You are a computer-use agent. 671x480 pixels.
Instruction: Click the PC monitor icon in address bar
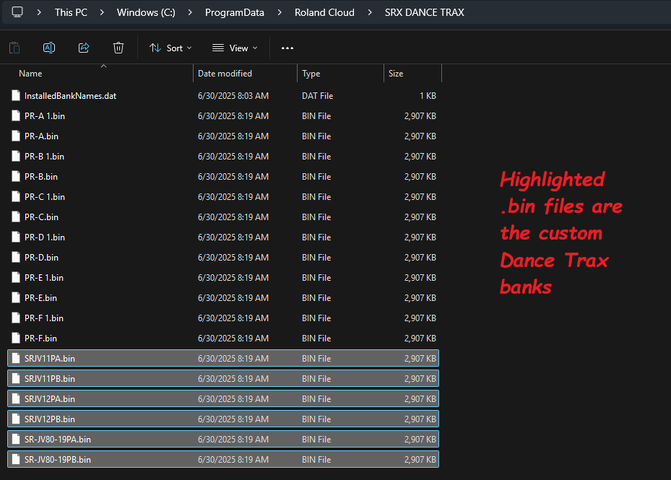click(x=17, y=12)
